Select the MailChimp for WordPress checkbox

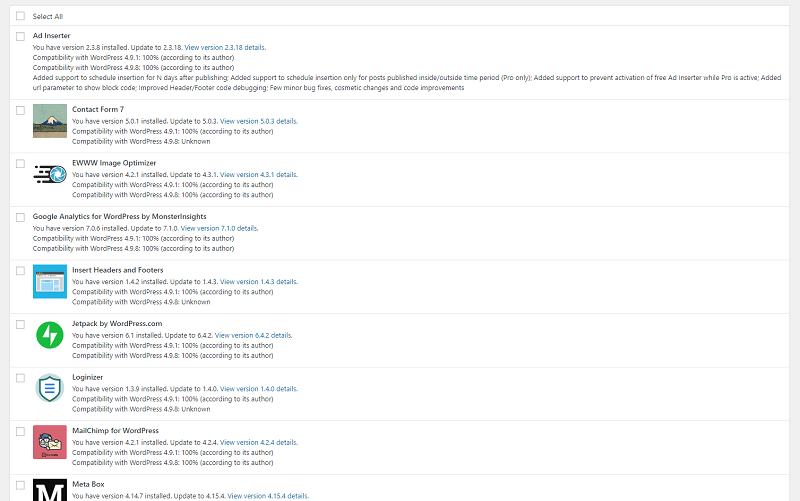pyautogui.click(x=20, y=432)
